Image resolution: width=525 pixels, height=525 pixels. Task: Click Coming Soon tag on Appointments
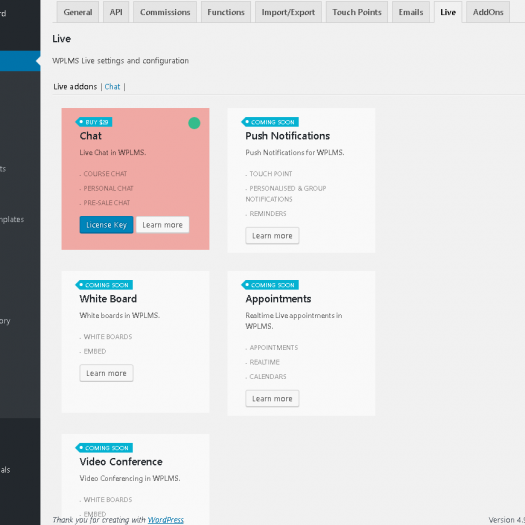[x=270, y=285]
